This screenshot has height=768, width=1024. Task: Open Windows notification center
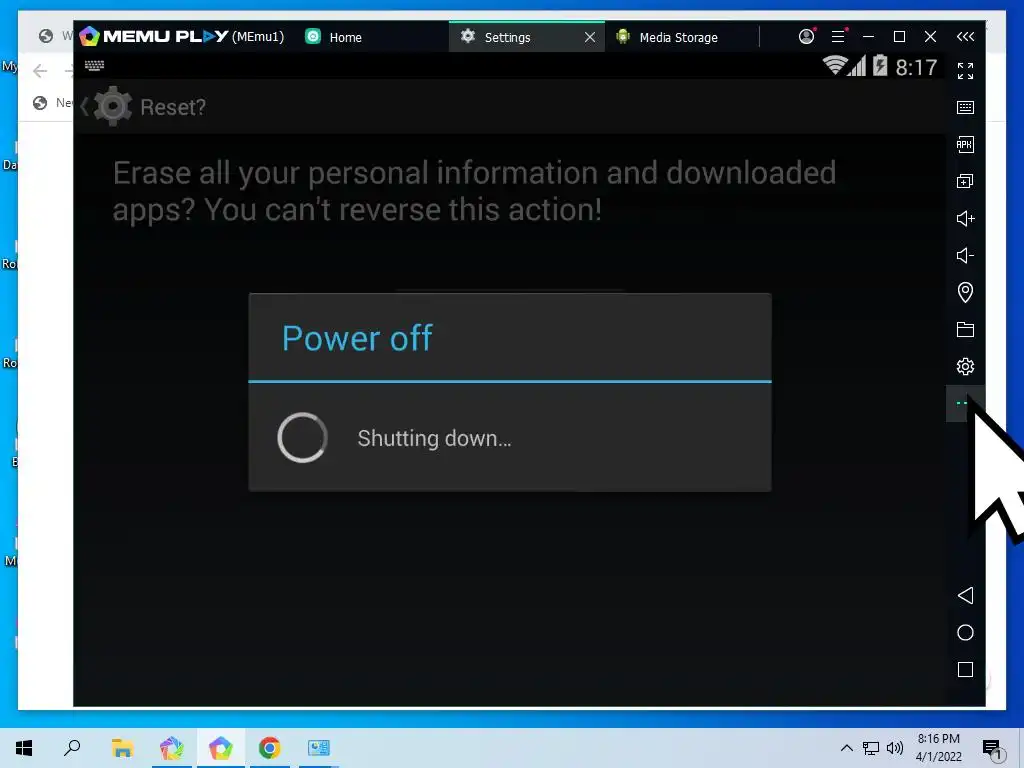click(x=992, y=748)
